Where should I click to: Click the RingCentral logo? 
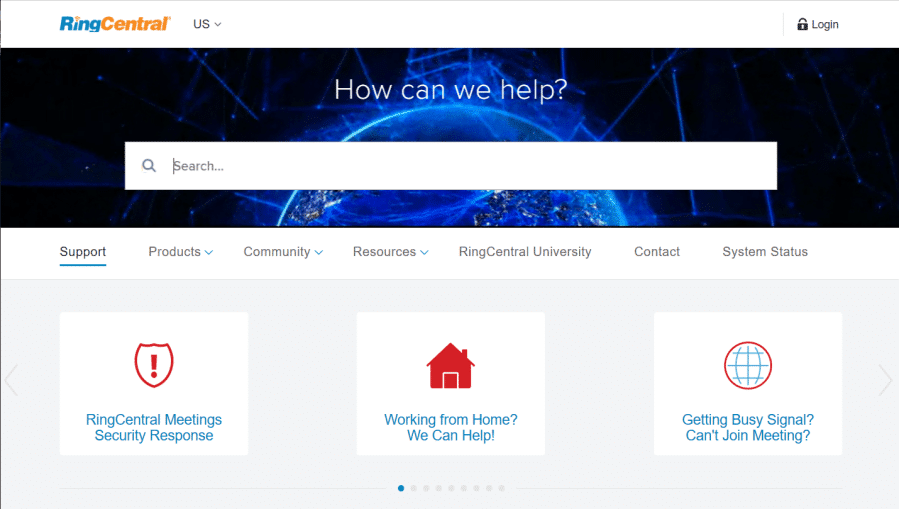click(x=115, y=24)
